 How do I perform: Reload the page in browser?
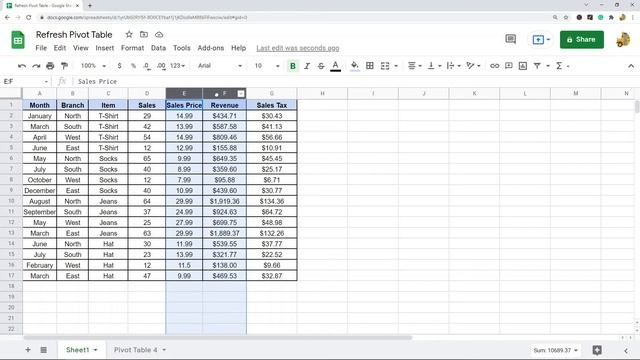point(29,18)
